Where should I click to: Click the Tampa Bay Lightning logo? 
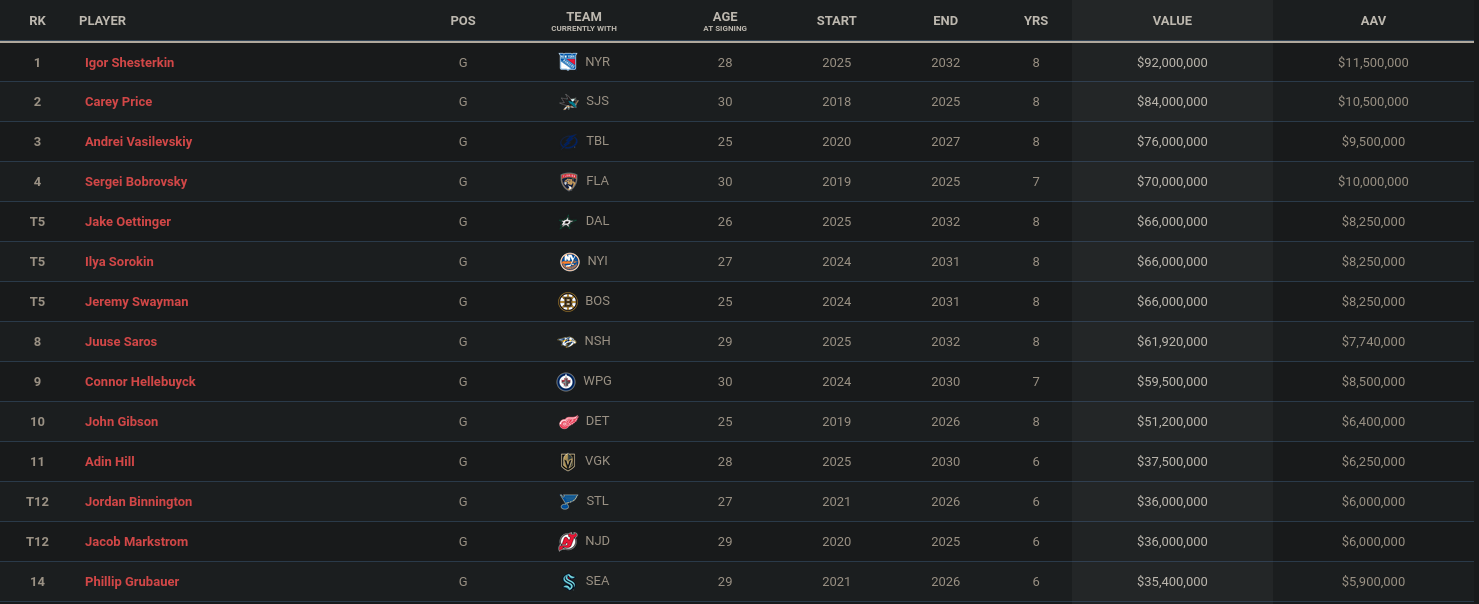point(568,142)
